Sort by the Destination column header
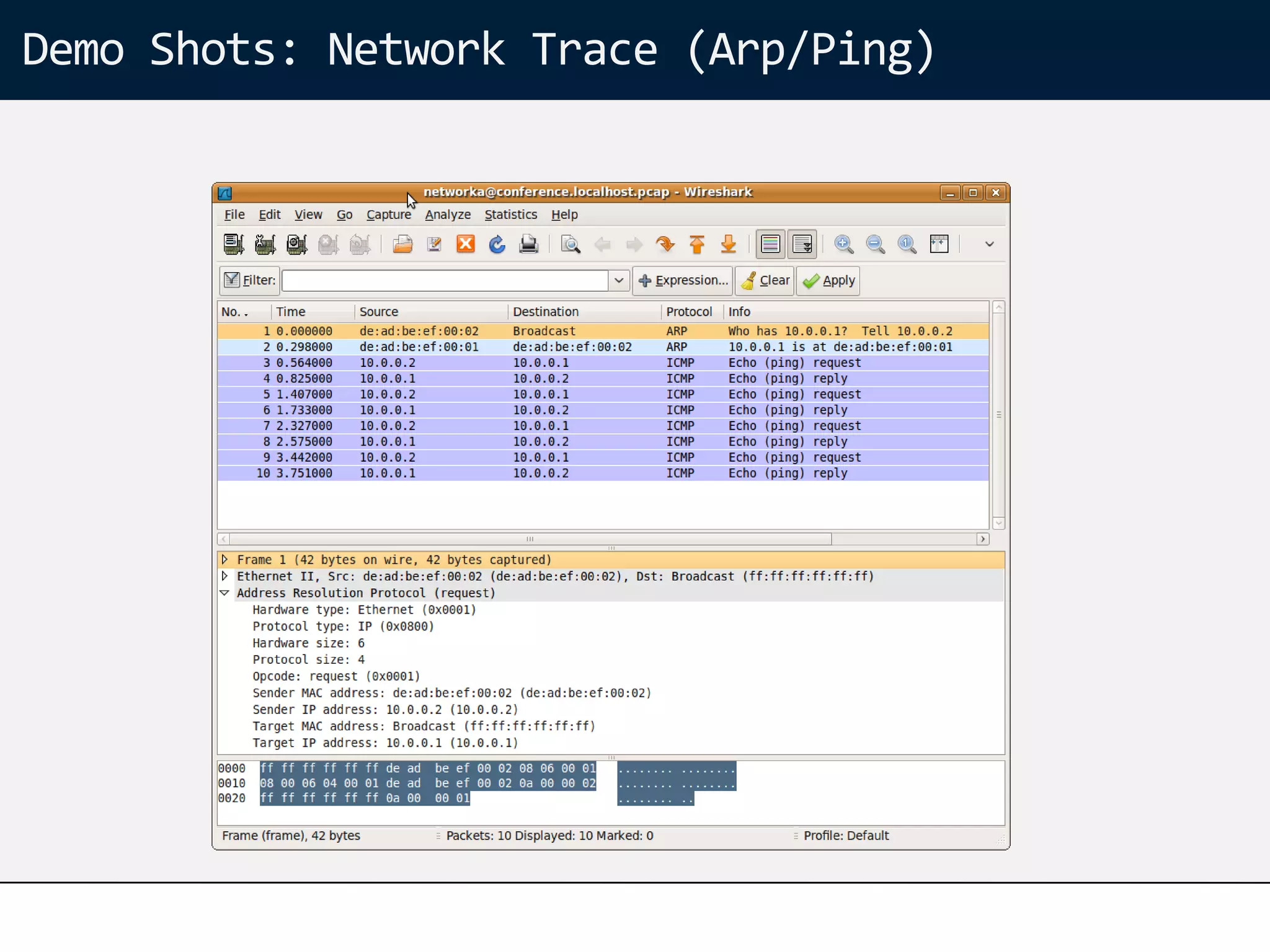 point(585,312)
